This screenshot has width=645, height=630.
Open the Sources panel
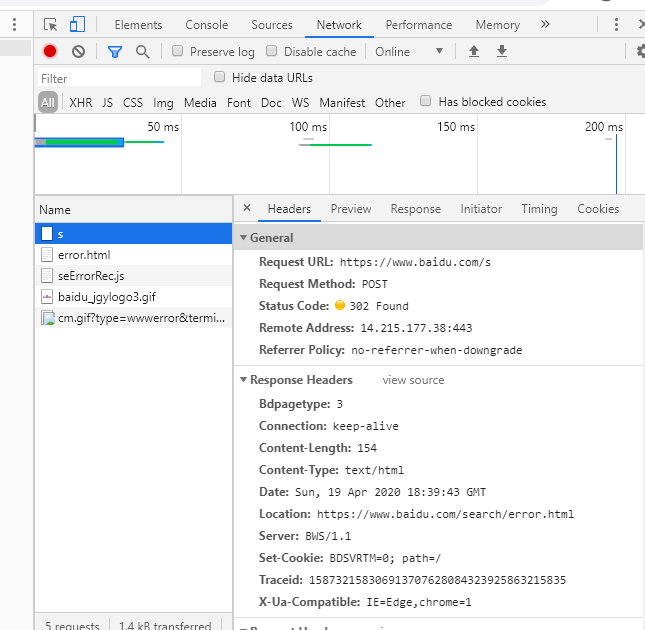coord(272,25)
